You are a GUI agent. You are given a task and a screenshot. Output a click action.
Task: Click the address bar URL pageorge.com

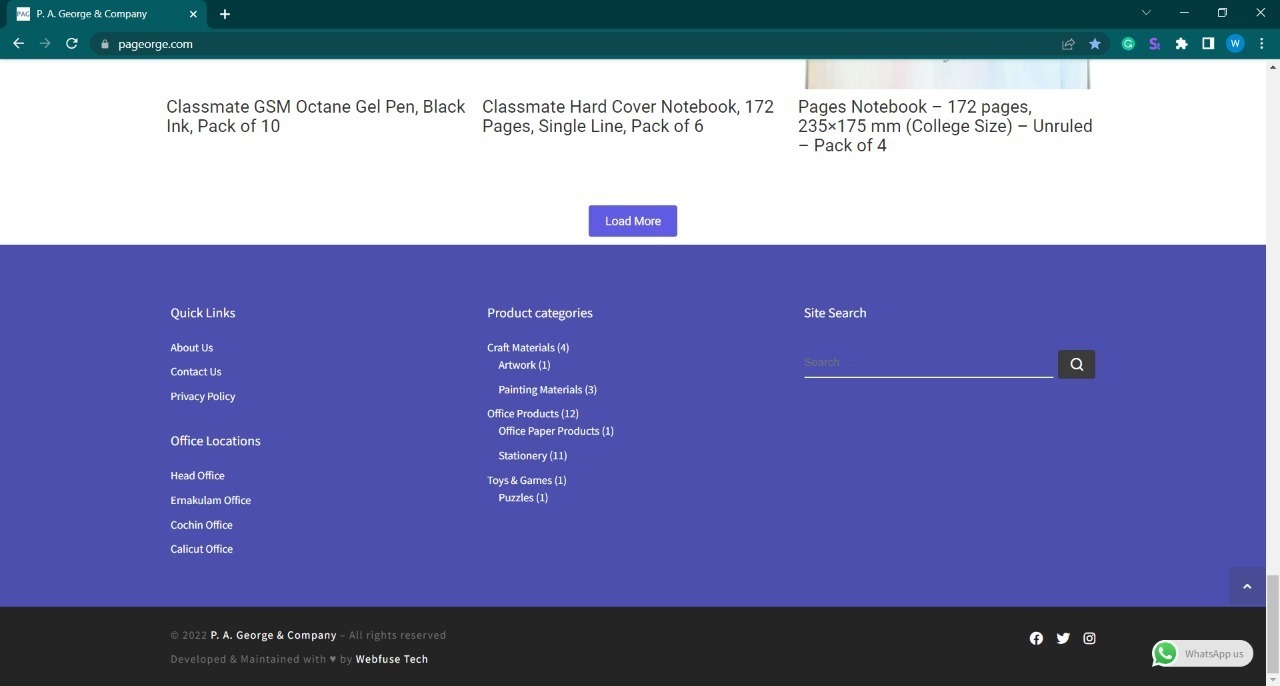click(155, 44)
